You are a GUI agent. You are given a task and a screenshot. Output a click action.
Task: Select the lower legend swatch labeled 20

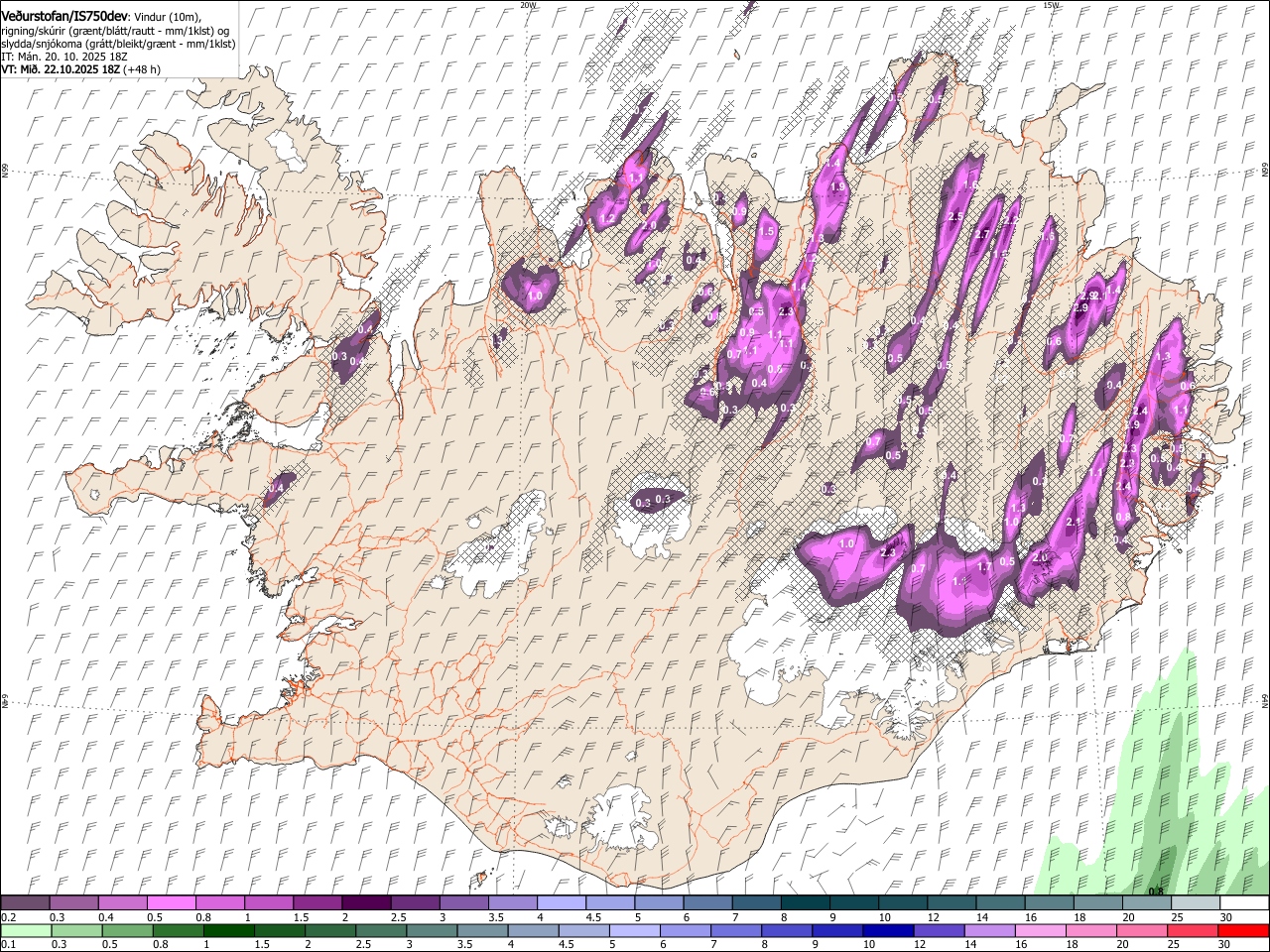[x=1140, y=931]
